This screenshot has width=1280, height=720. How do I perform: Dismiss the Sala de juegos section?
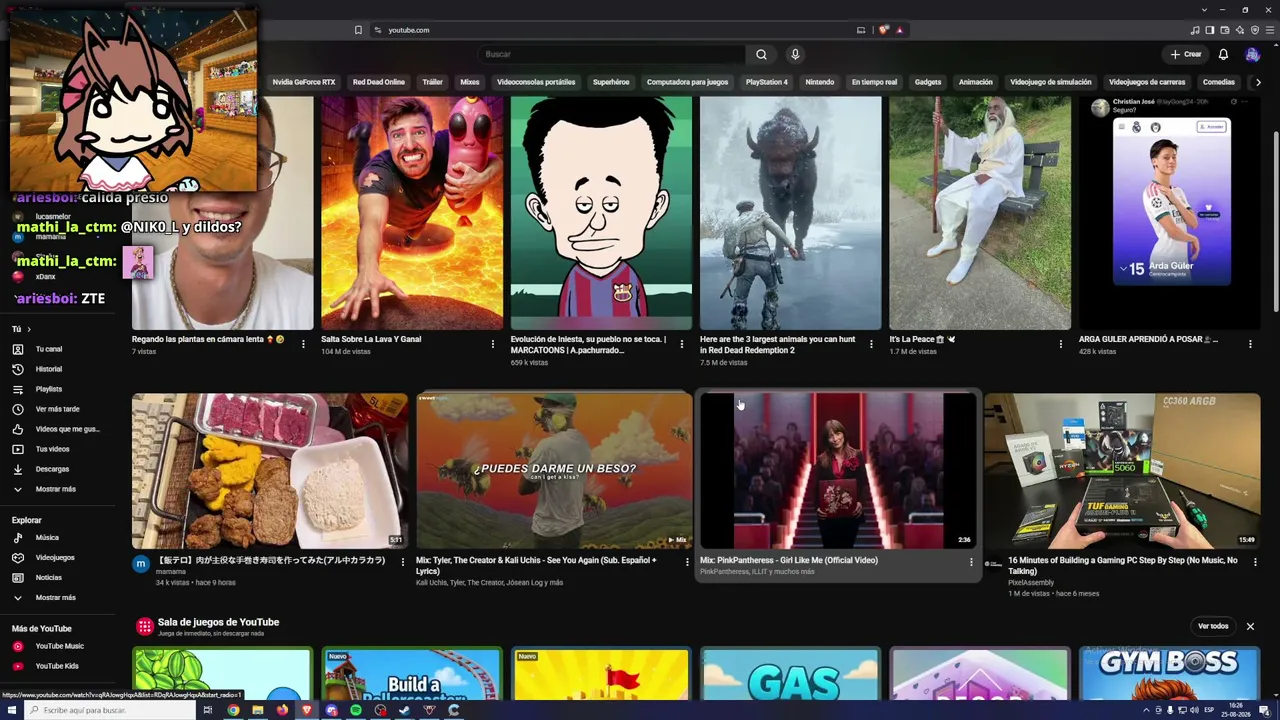[x=1250, y=626]
